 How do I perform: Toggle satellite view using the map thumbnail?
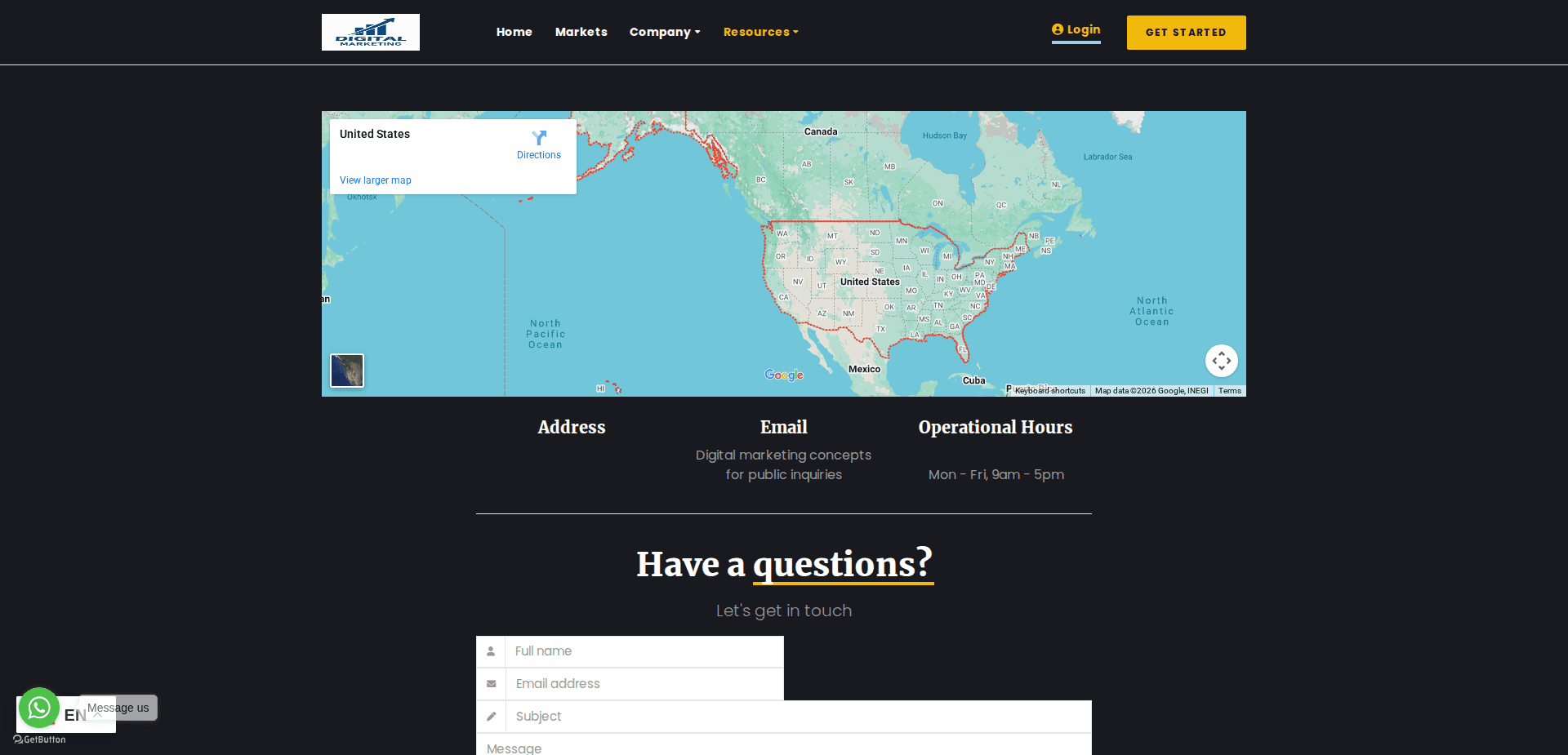(346, 370)
